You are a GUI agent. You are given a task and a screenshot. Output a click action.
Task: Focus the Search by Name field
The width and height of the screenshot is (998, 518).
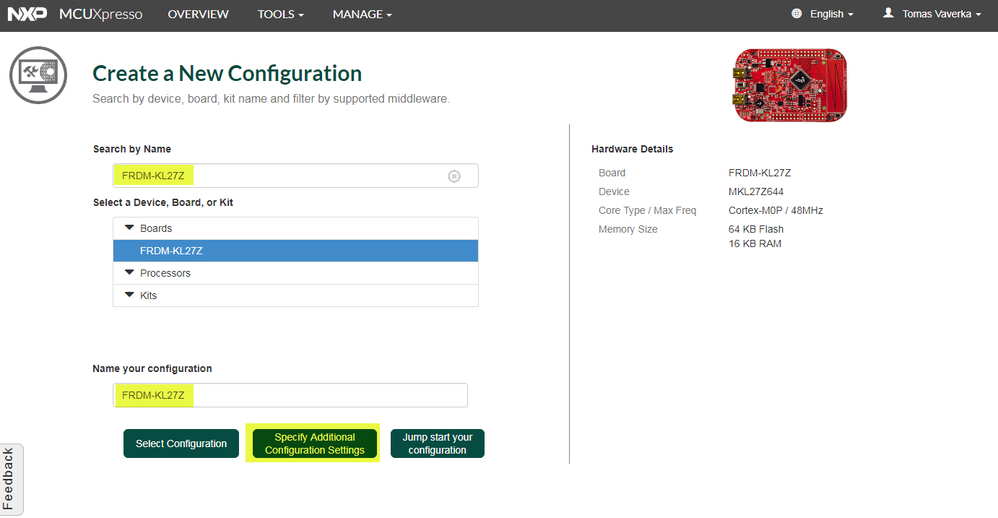coord(295,176)
